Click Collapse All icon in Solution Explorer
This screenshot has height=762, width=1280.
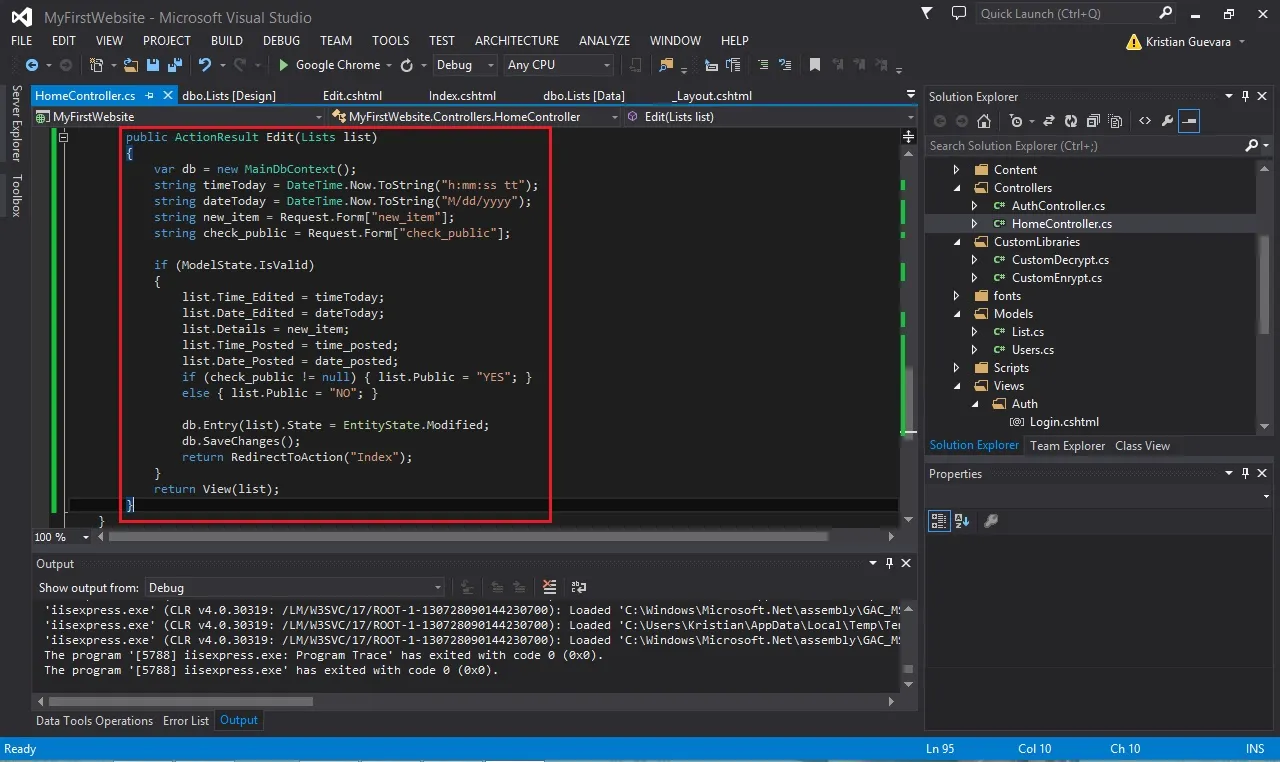pyautogui.click(x=1092, y=121)
